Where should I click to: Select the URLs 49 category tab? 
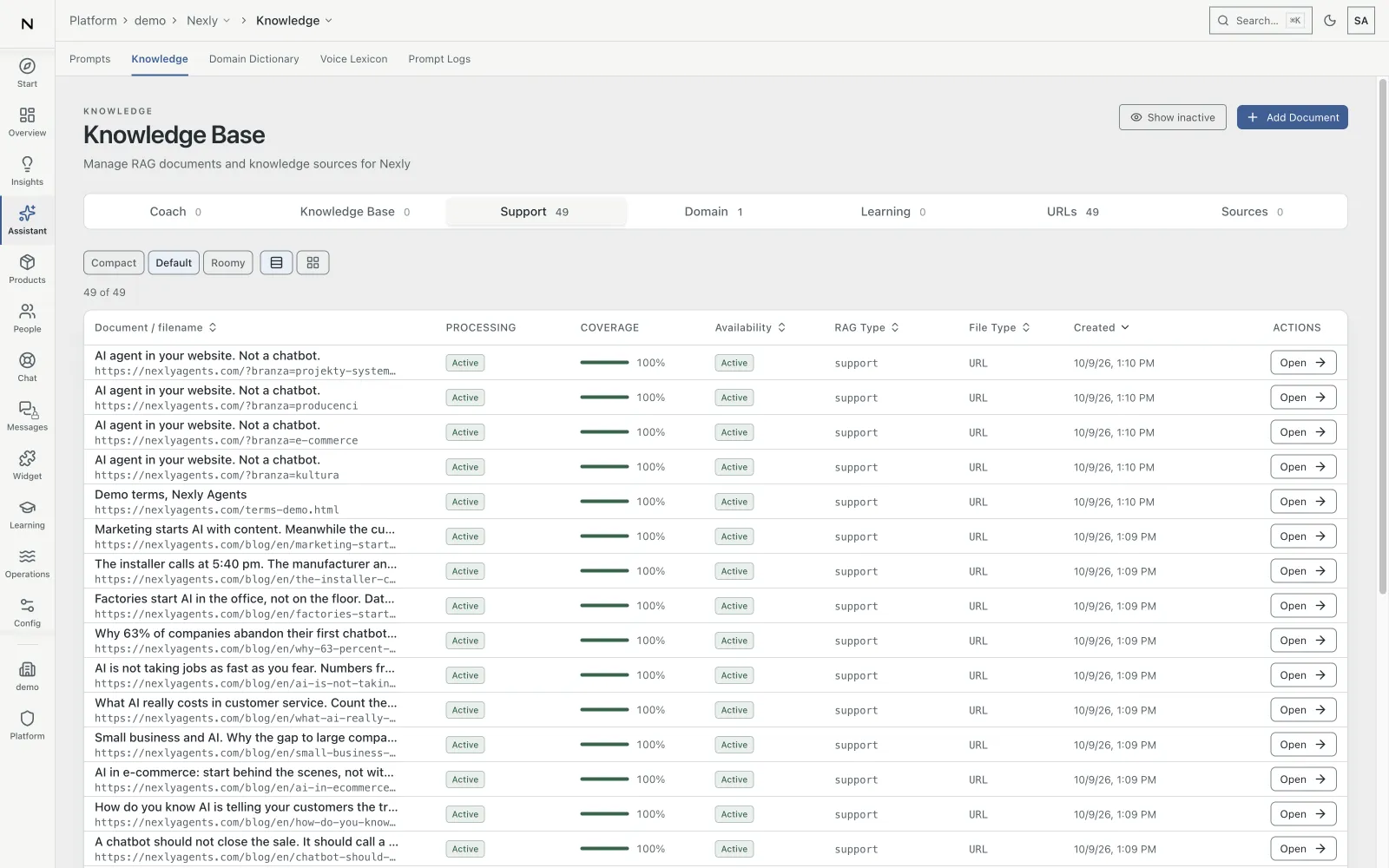(x=1072, y=212)
